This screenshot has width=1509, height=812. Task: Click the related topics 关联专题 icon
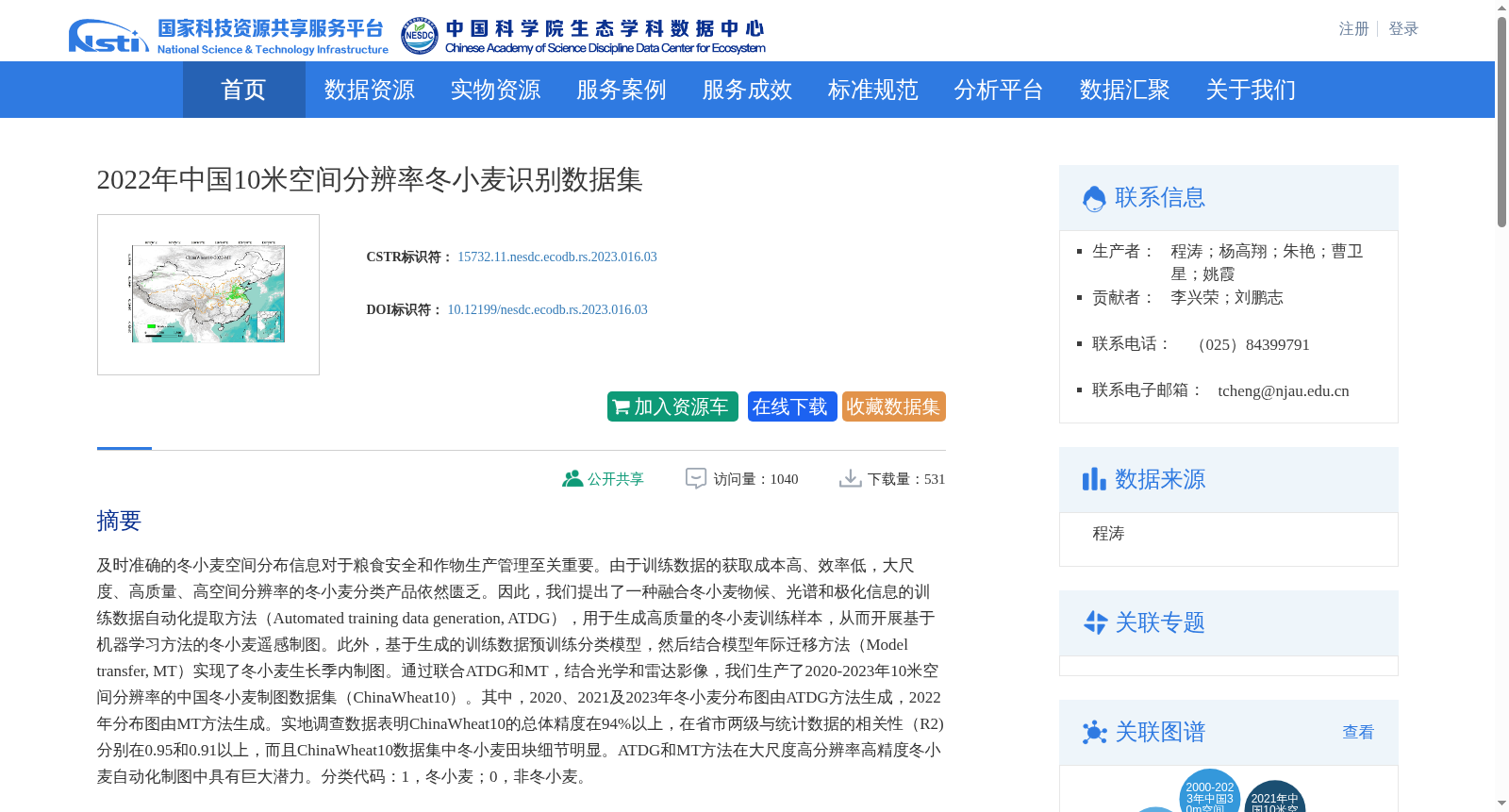(1095, 622)
